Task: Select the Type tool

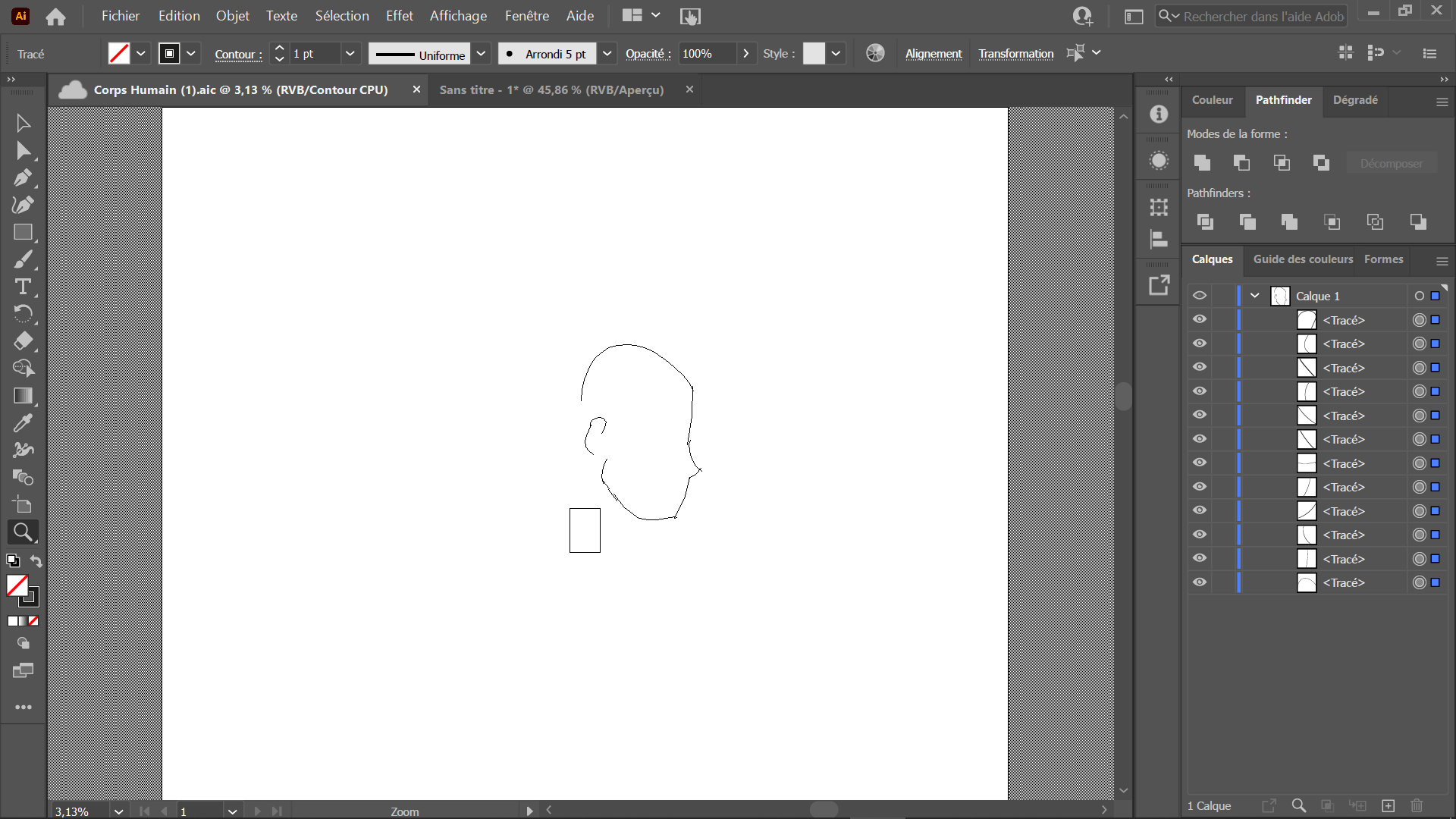Action: pos(22,287)
